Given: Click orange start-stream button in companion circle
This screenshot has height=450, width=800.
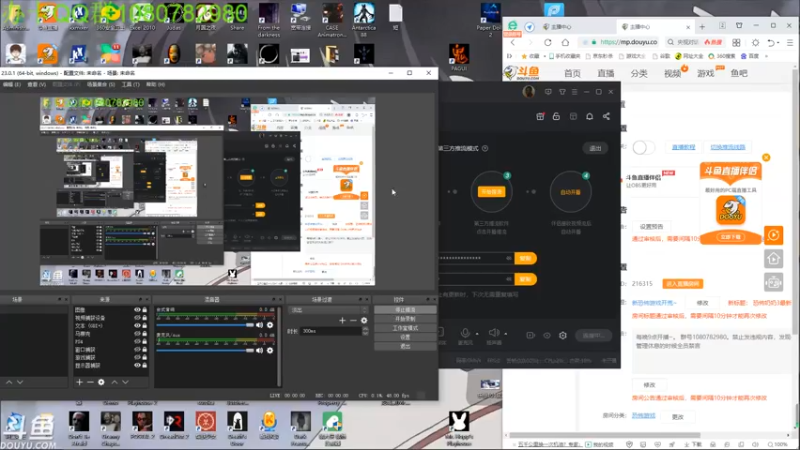Looking at the screenshot, I should 491,192.
